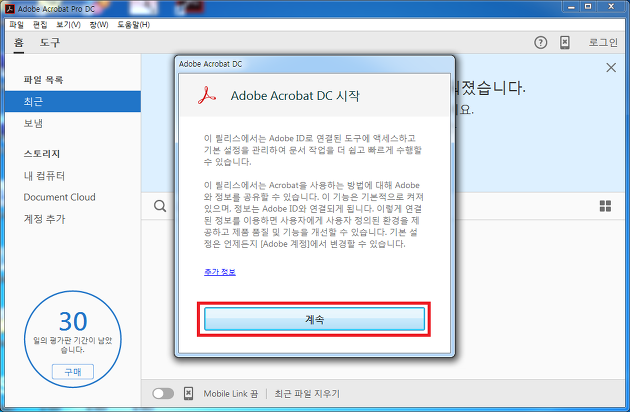Toggle the Mobile Link switch
Image resolution: width=630 pixels, height=412 pixels.
(x=163, y=394)
